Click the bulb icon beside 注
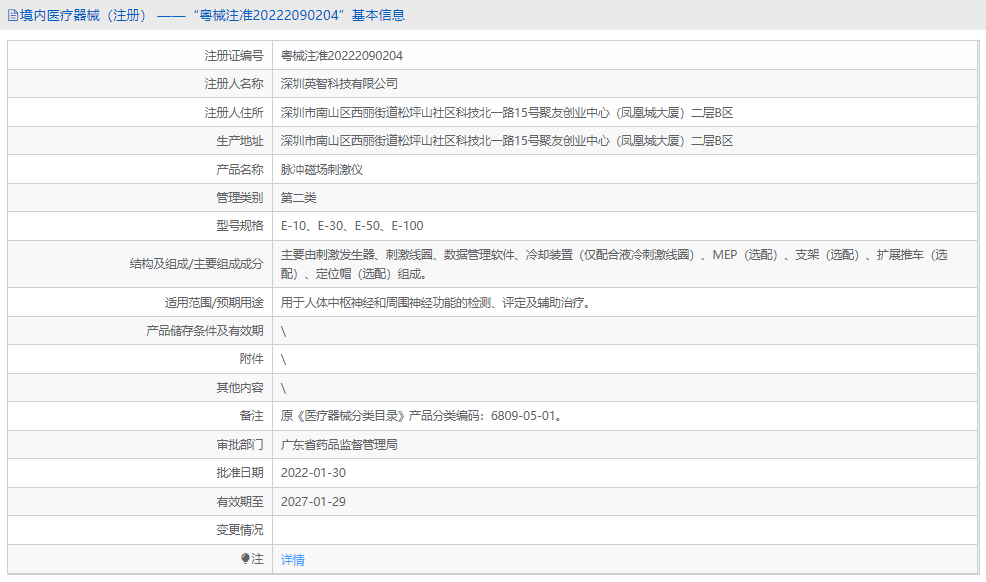Image resolution: width=986 pixels, height=582 pixels. pos(245,558)
